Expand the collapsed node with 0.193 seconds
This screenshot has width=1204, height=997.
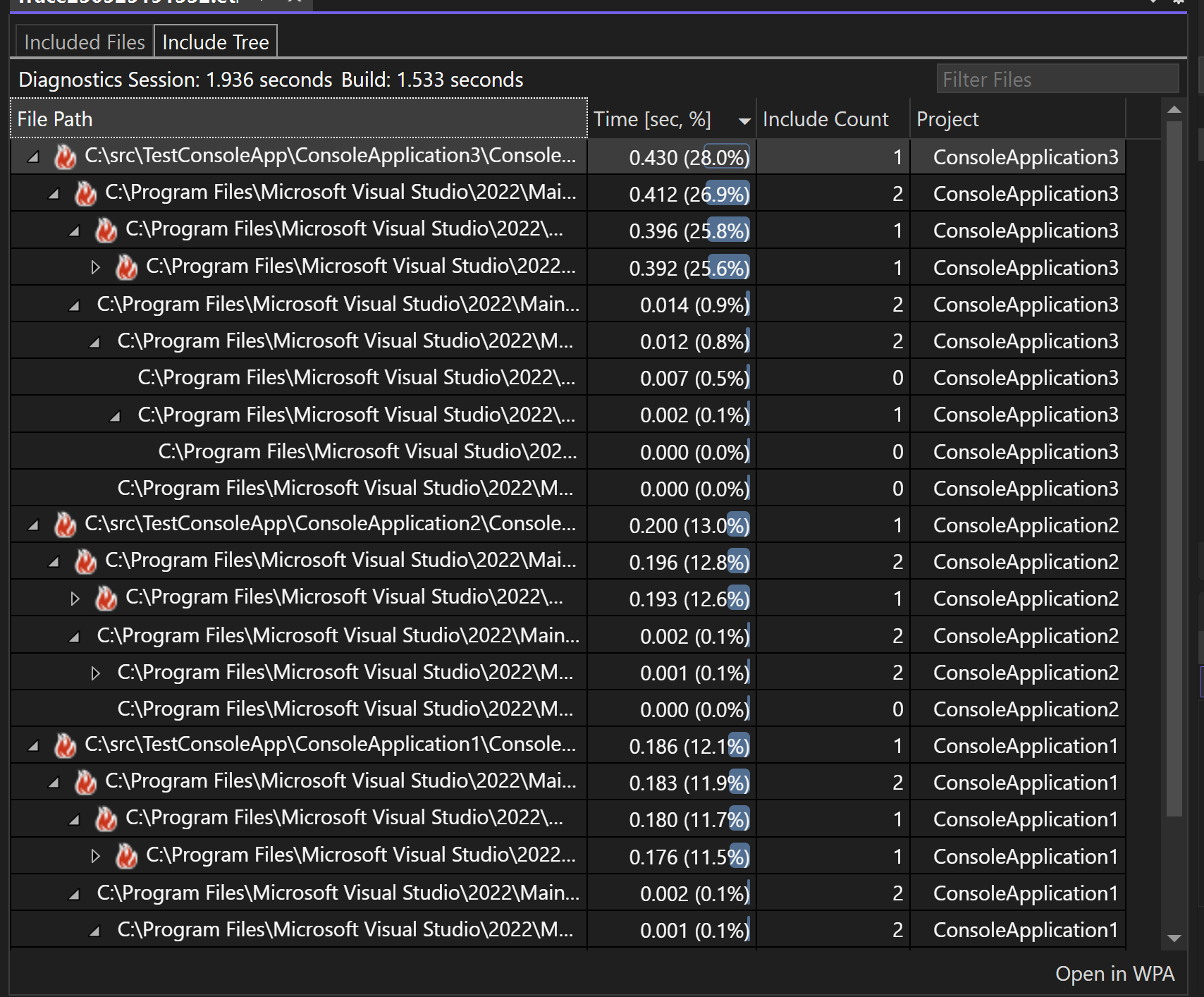[75, 597]
